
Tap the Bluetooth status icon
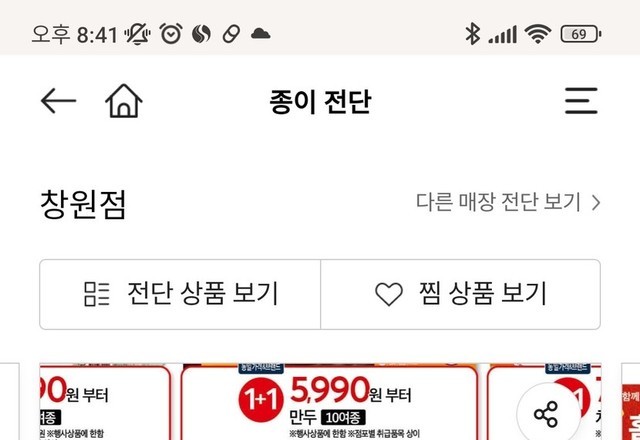[x=472, y=34]
